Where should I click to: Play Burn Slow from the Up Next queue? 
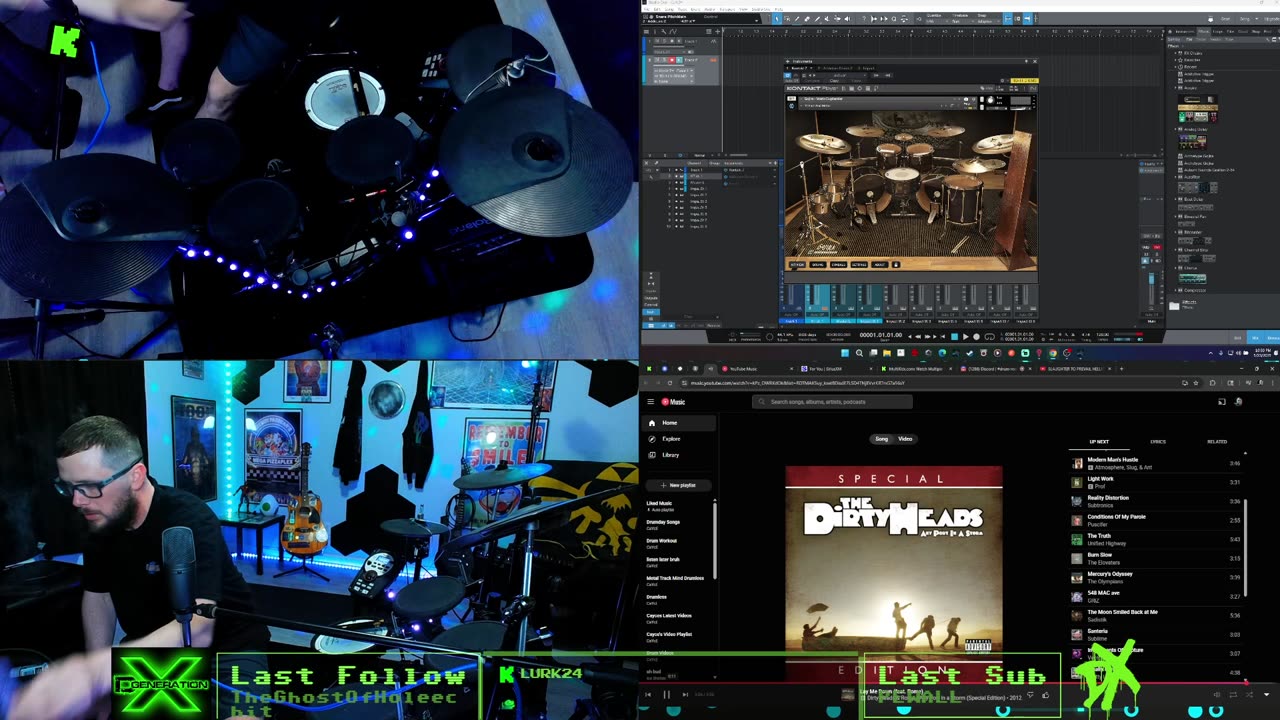pyautogui.click(x=1155, y=558)
